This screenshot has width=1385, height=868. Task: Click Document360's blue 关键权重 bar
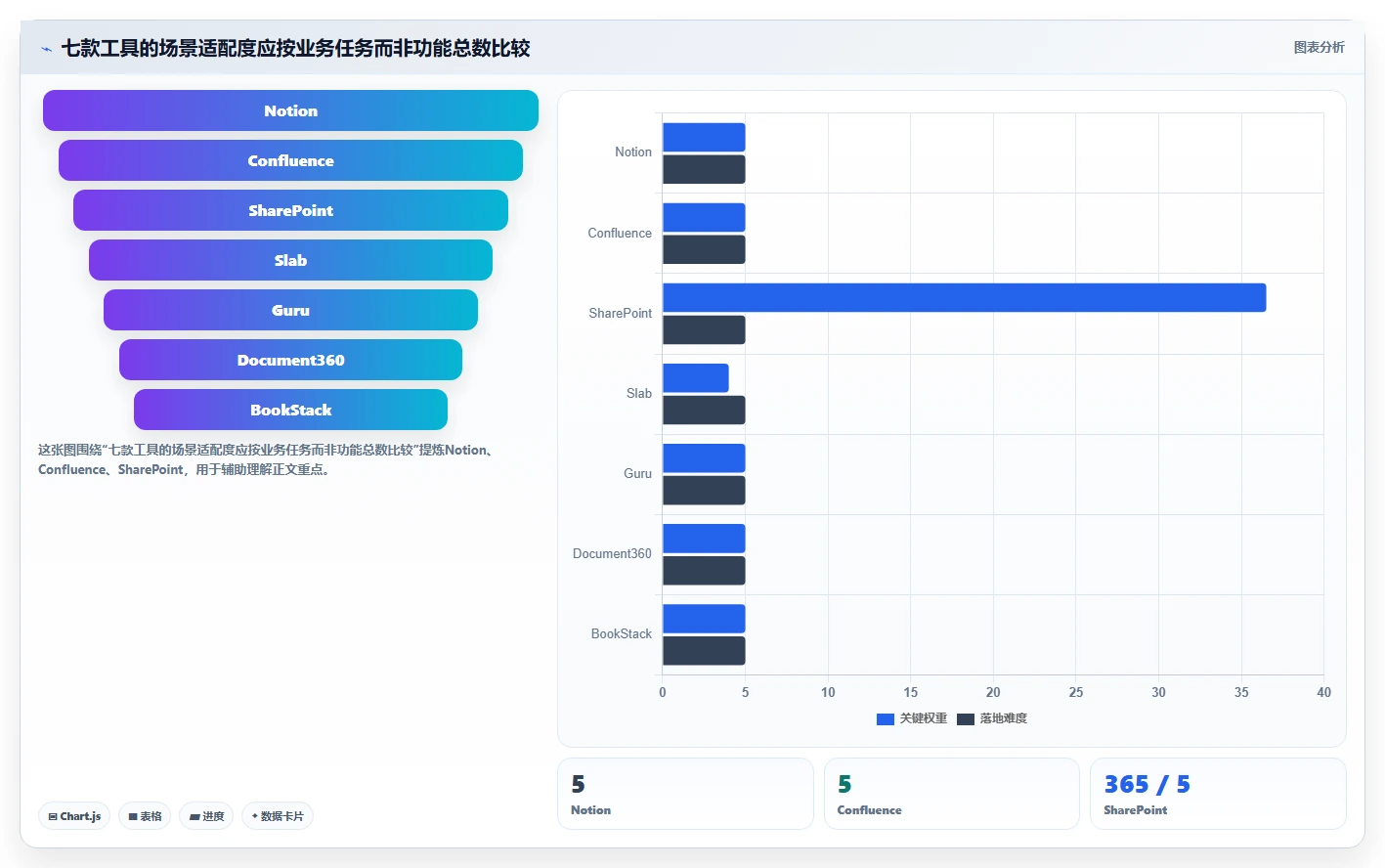point(704,538)
